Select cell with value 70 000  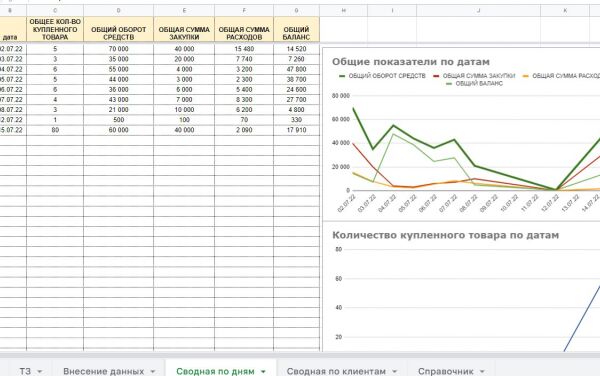point(119,49)
